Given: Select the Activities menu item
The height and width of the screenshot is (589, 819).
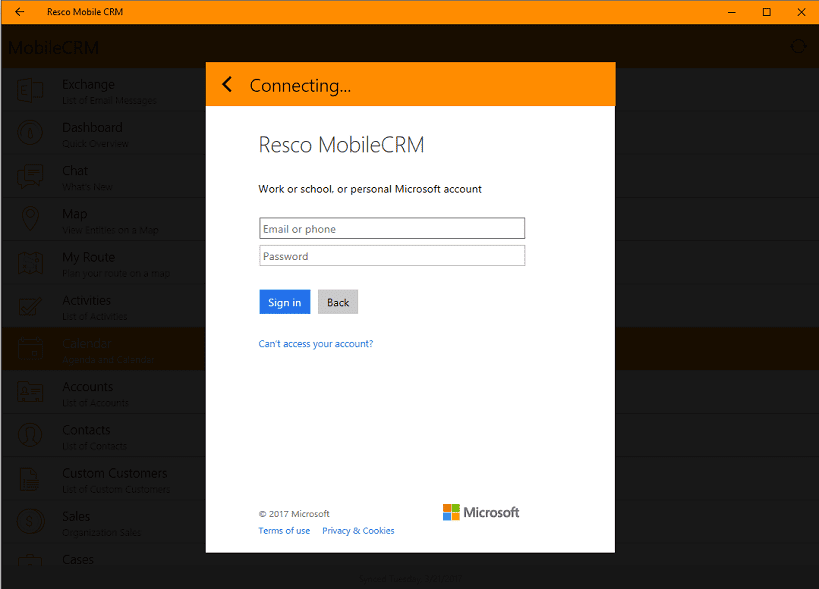Looking at the screenshot, I should (x=104, y=306).
